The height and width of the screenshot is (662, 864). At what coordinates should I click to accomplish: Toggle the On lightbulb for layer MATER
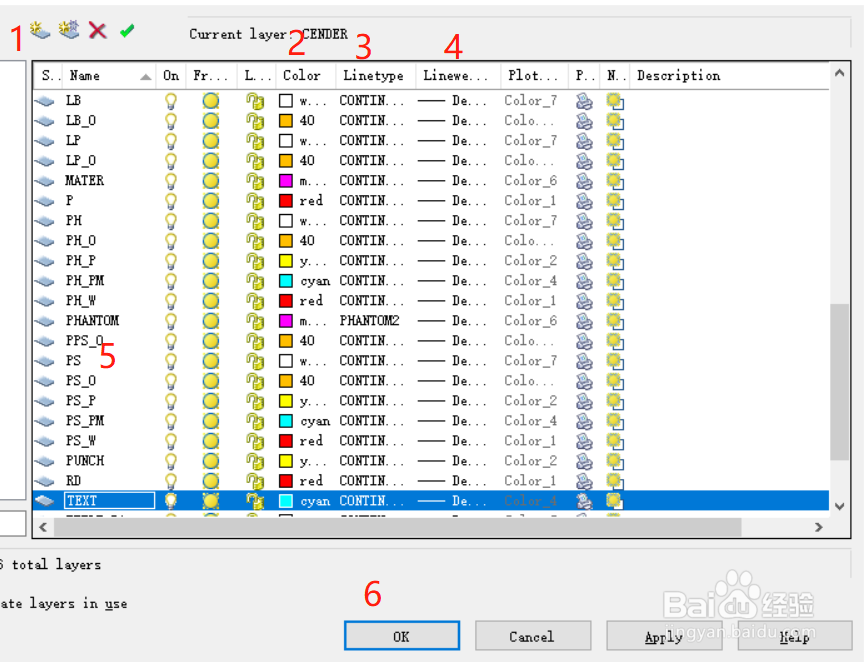point(171,181)
